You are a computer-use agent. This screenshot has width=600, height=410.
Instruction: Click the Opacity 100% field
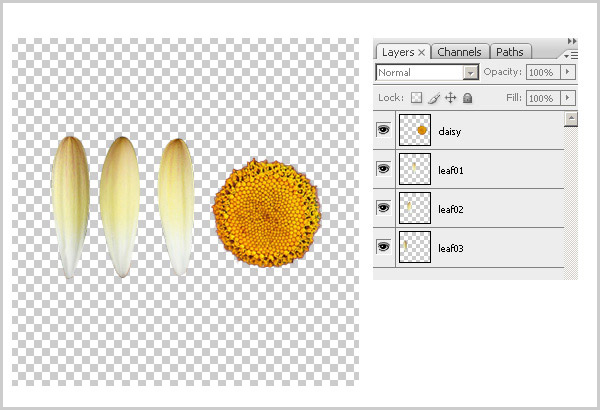(543, 72)
